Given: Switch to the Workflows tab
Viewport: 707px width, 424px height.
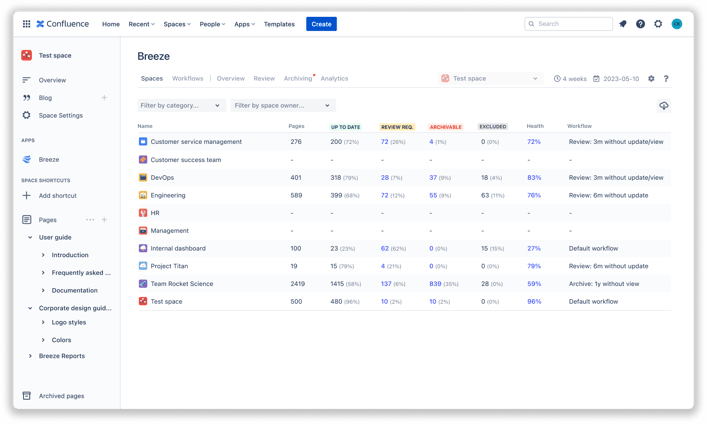Looking at the screenshot, I should pos(188,78).
